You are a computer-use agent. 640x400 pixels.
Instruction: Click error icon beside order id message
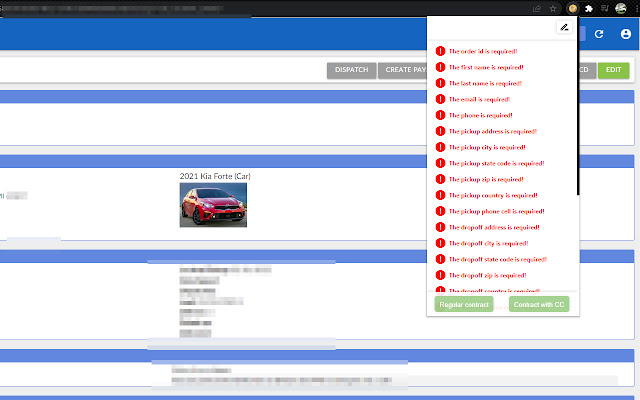tap(440, 51)
